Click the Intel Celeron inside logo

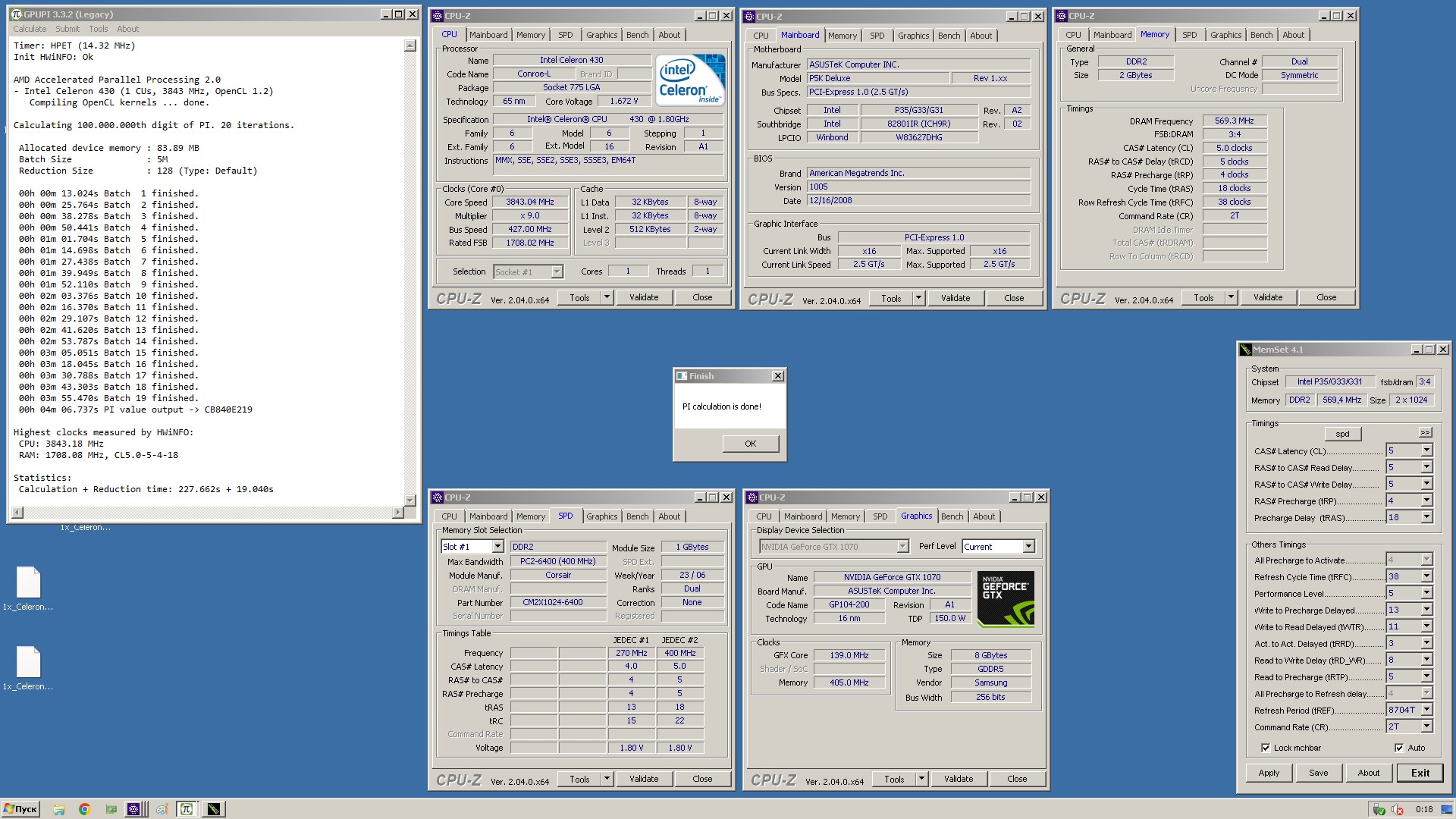coord(690,80)
